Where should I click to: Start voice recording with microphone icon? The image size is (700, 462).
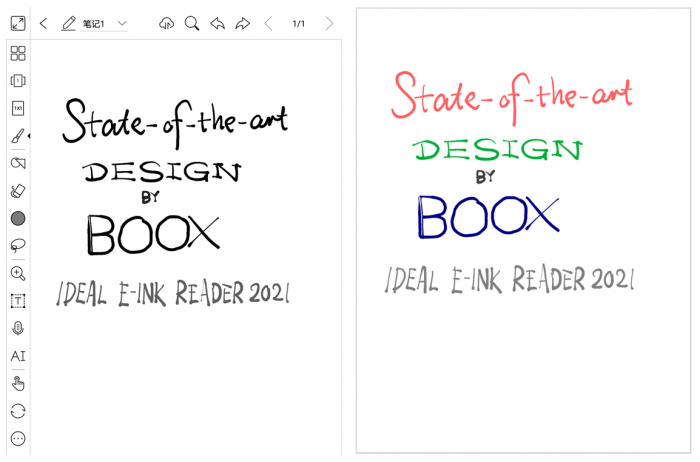pos(18,328)
